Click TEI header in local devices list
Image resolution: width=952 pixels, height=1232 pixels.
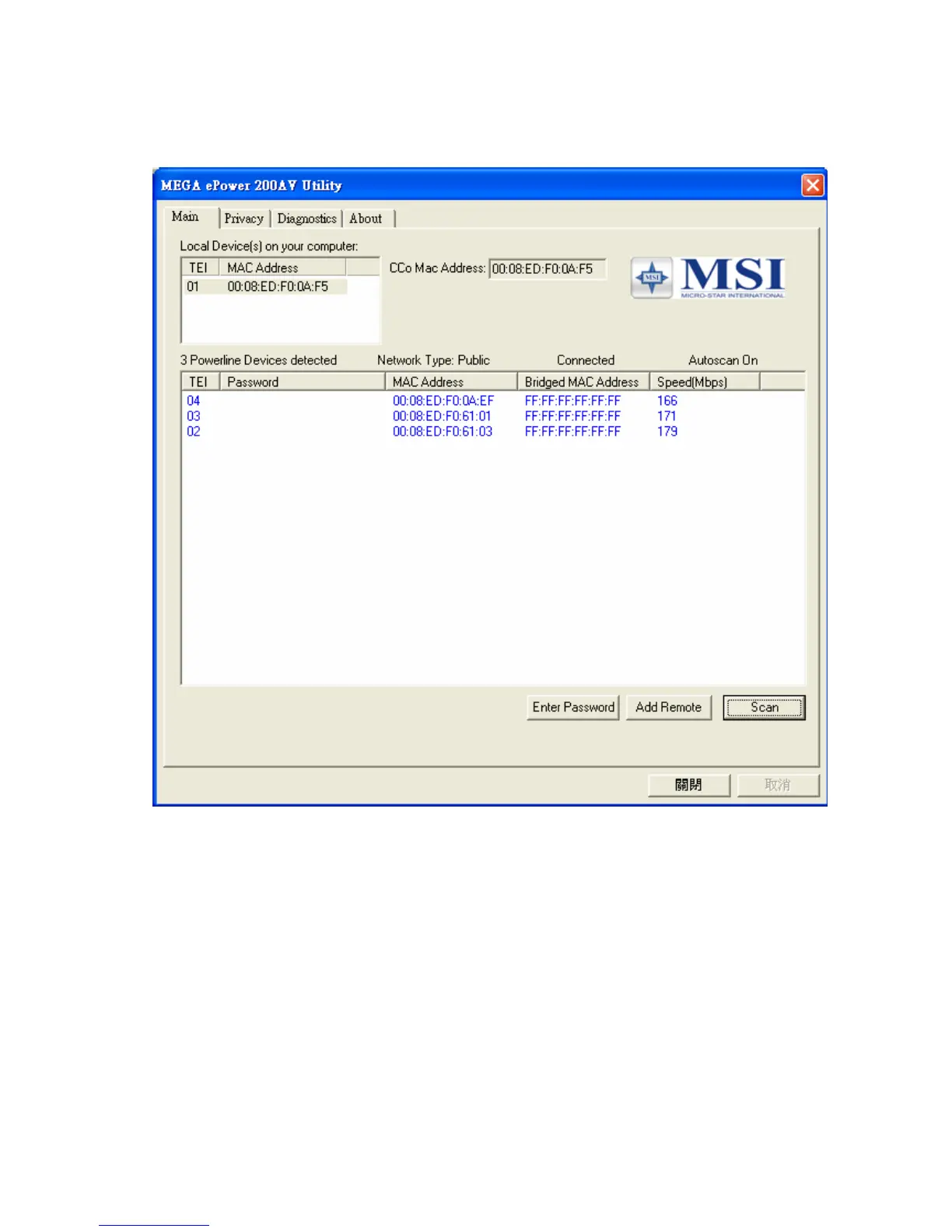click(201, 268)
